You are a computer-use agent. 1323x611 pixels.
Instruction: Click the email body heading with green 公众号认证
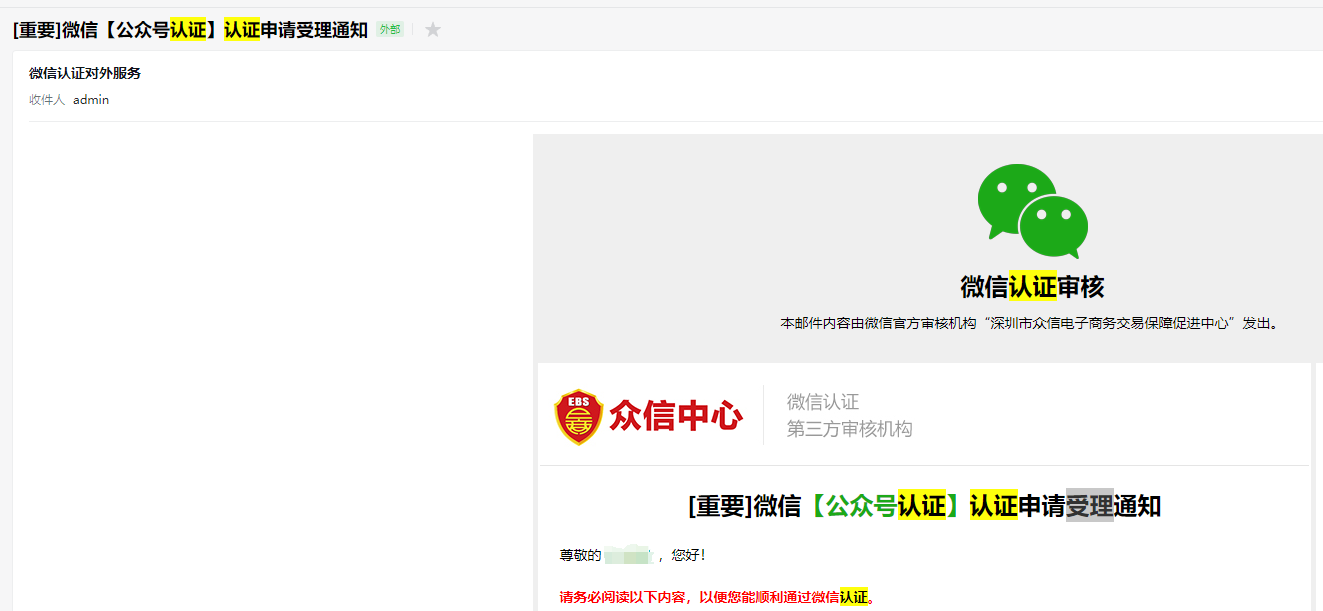(925, 506)
